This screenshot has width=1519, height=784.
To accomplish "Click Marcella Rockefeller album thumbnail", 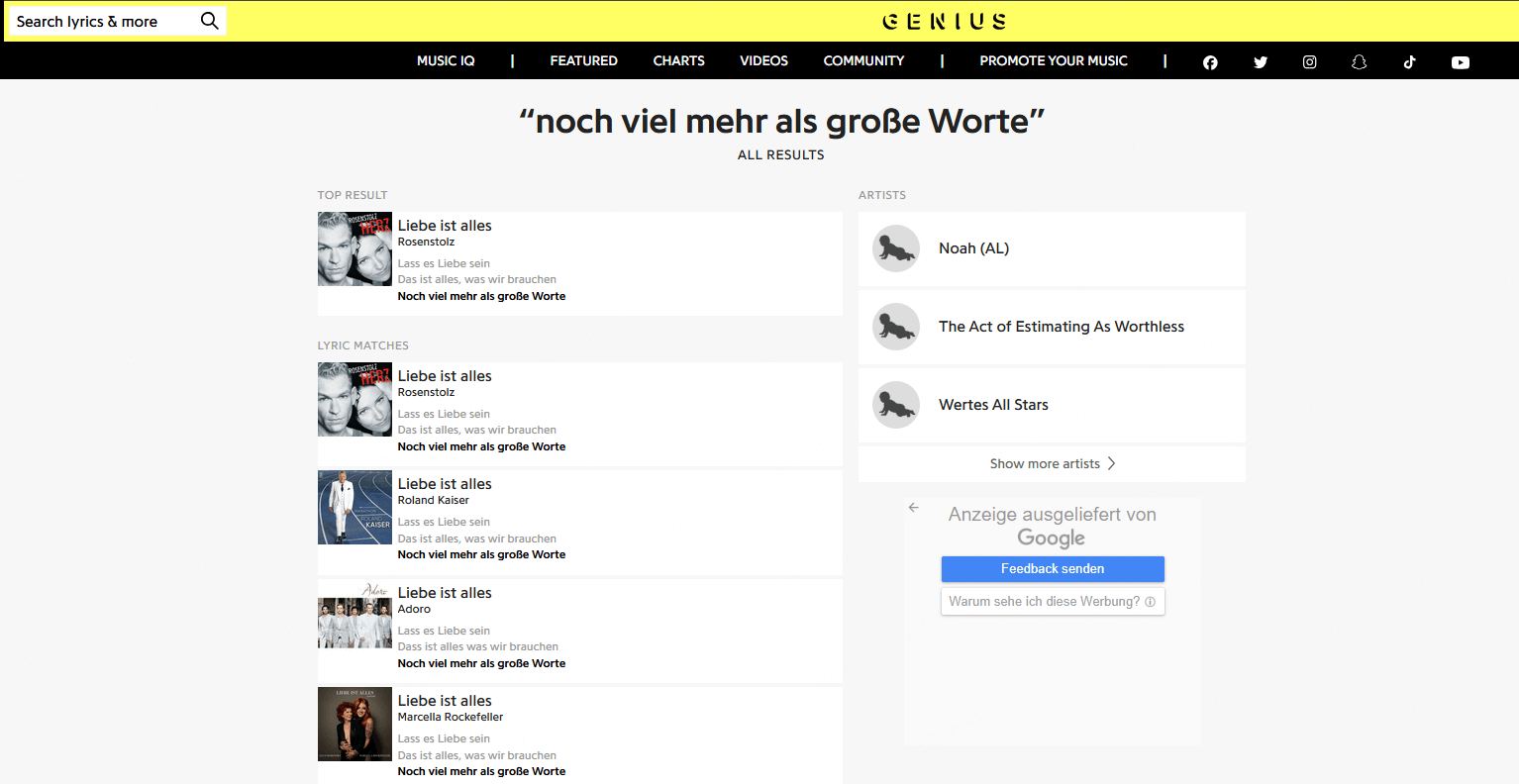I will point(354,724).
